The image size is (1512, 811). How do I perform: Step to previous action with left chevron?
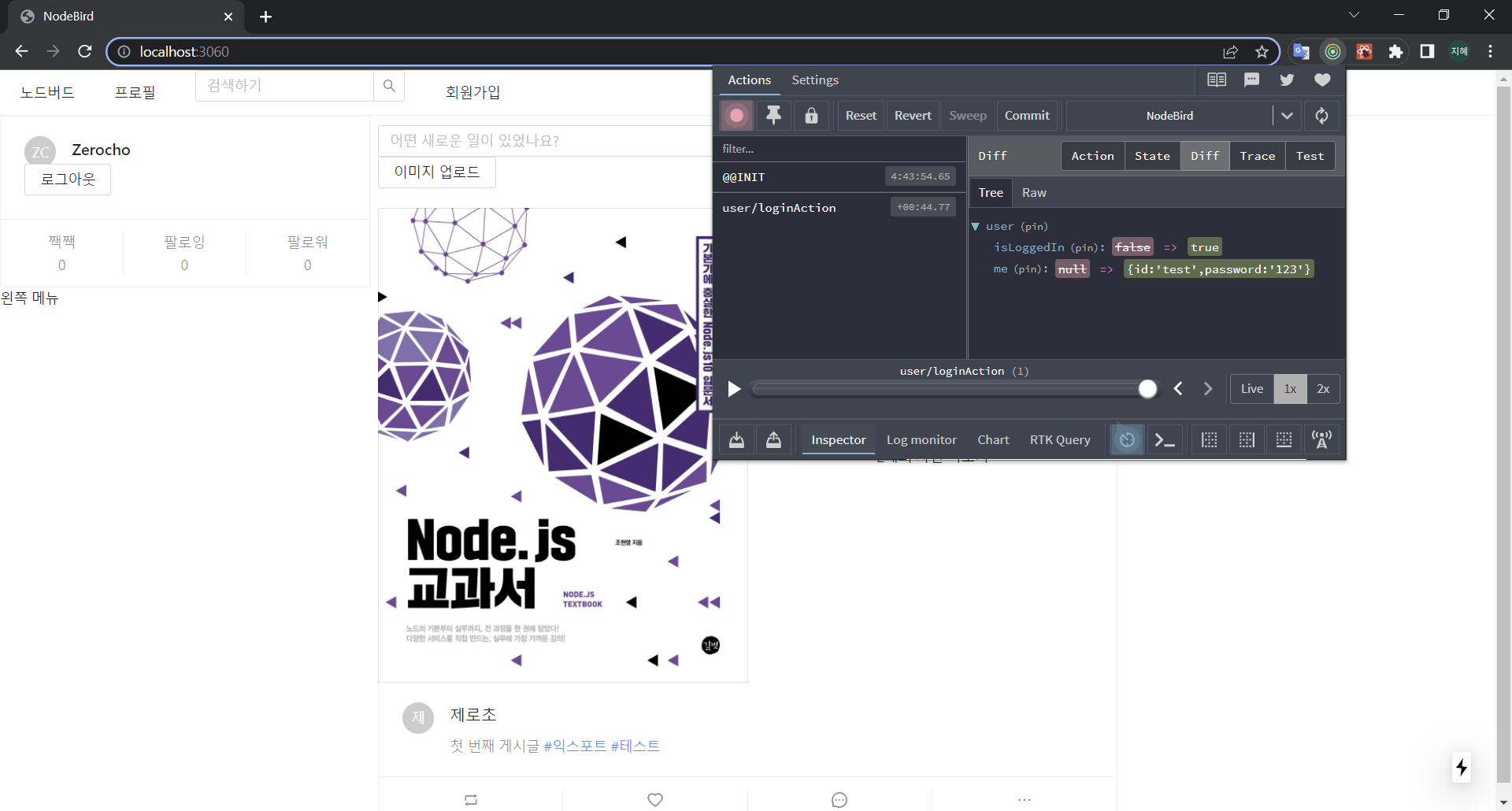[1178, 389]
